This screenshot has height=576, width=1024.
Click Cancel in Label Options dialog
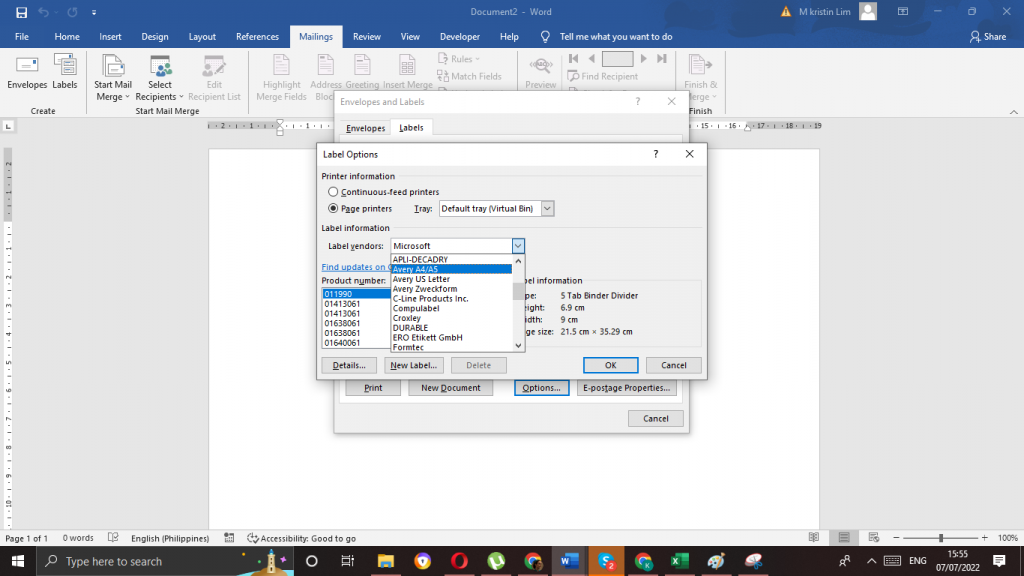[673, 365]
